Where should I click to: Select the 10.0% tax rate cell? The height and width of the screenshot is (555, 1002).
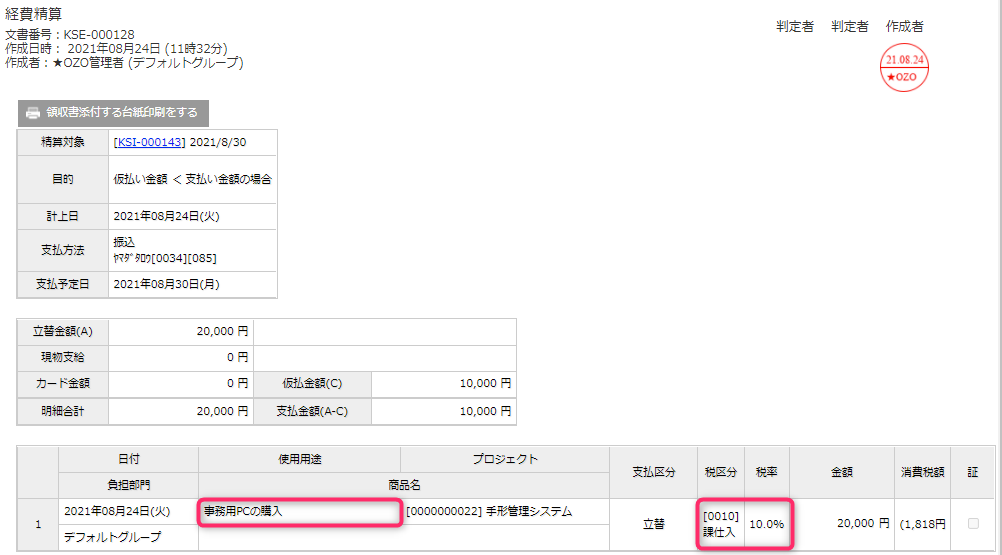(x=768, y=524)
